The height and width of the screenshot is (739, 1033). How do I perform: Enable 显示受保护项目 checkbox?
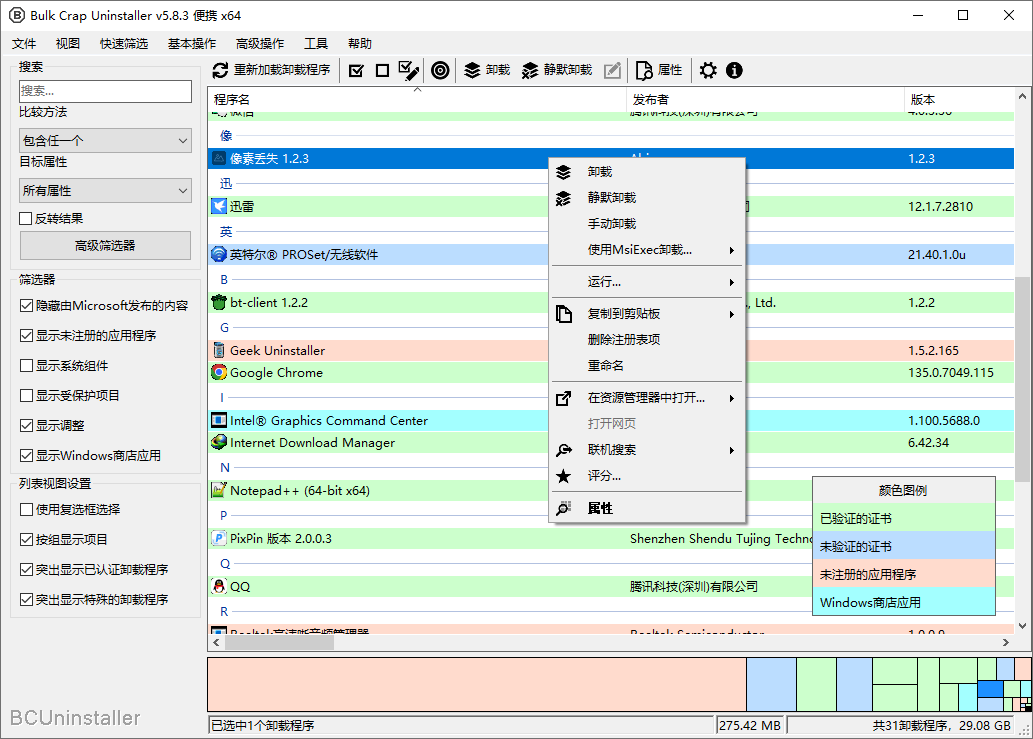click(26, 396)
